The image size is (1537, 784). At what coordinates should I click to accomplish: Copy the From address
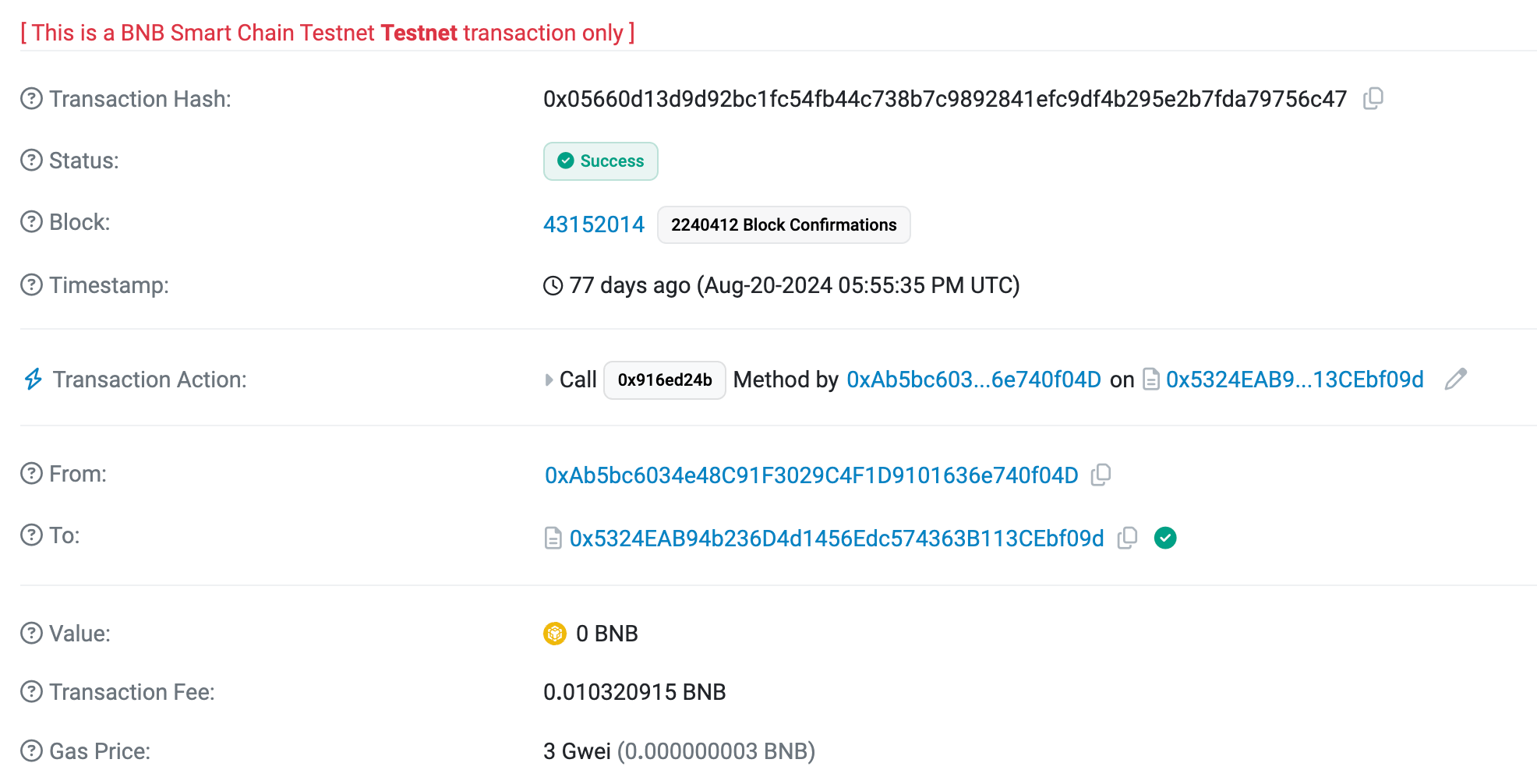(x=1101, y=475)
